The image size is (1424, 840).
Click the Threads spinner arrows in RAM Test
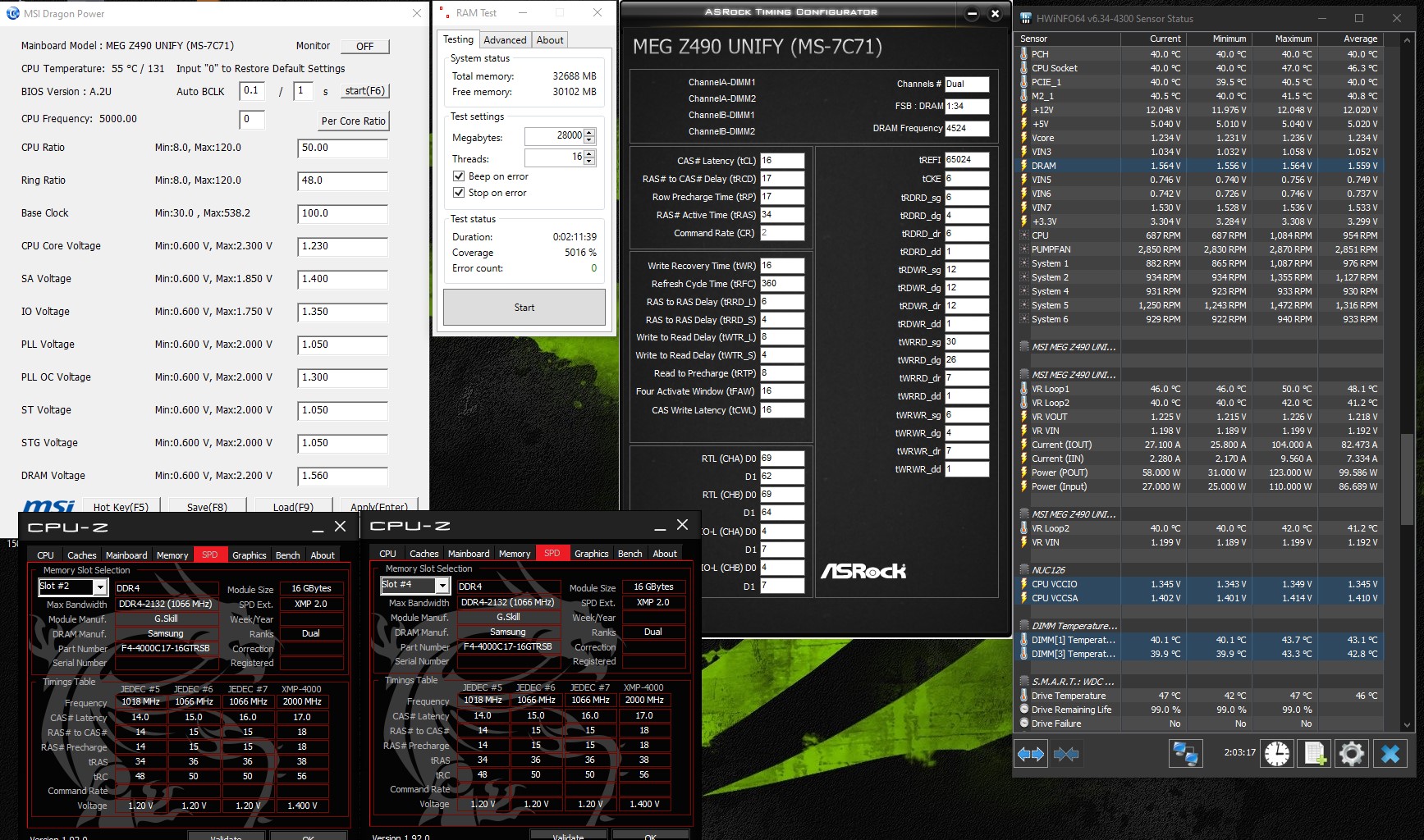pyautogui.click(x=589, y=157)
